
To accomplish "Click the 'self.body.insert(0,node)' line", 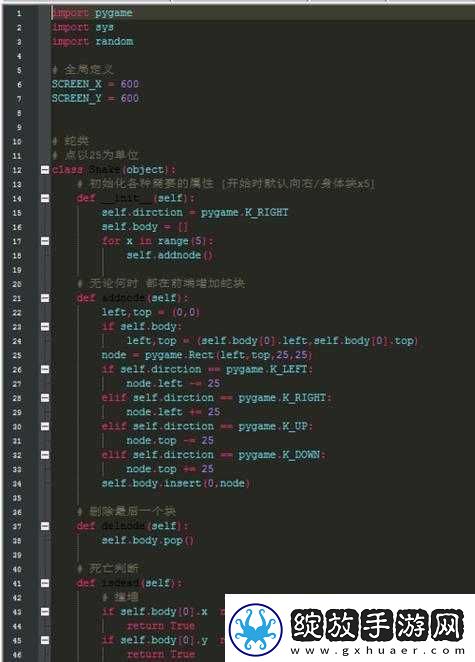I will tap(176, 483).
